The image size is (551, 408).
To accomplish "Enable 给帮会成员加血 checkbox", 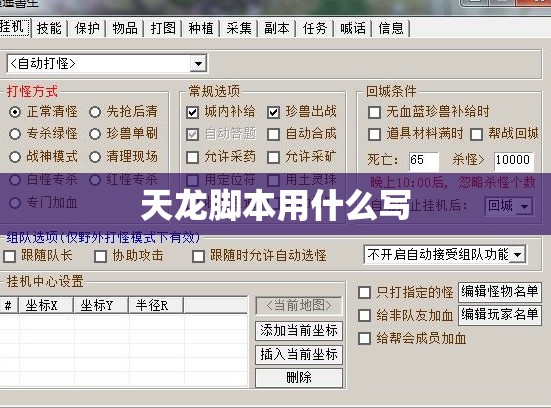I will tap(364, 338).
